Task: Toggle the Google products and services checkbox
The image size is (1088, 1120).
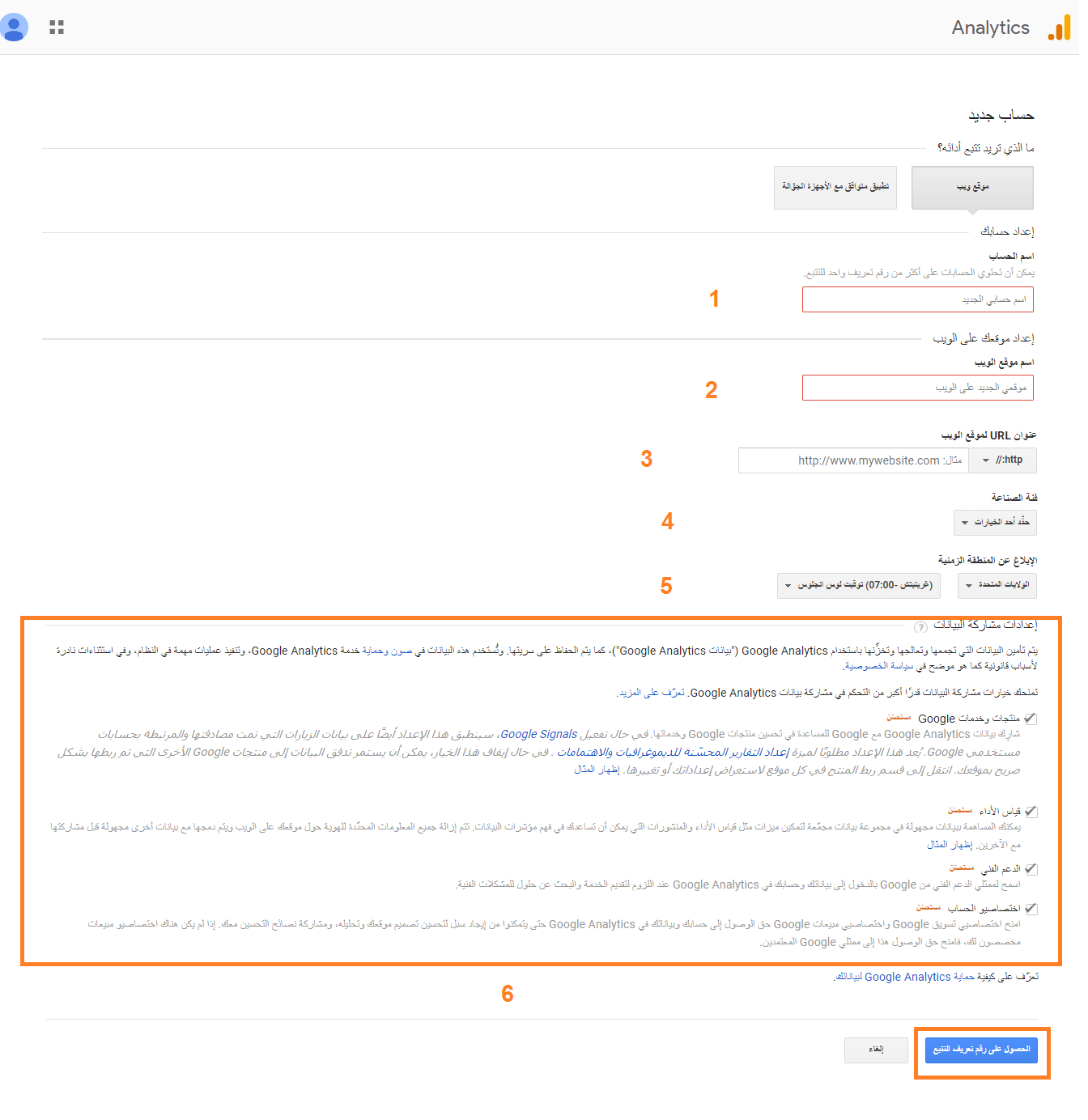Action: click(1031, 719)
